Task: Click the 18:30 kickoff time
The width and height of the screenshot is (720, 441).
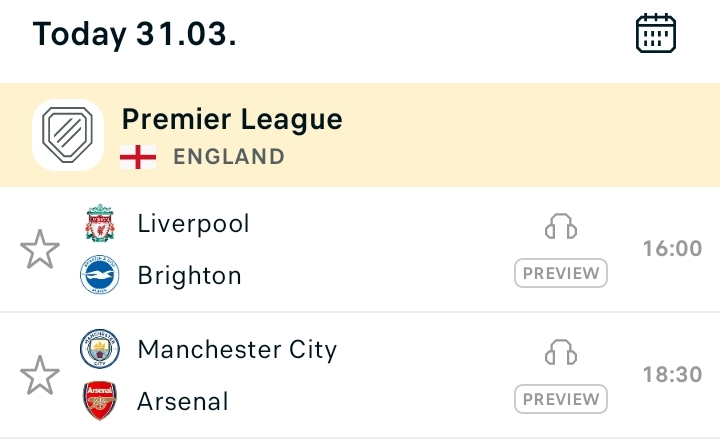Action: tap(672, 375)
